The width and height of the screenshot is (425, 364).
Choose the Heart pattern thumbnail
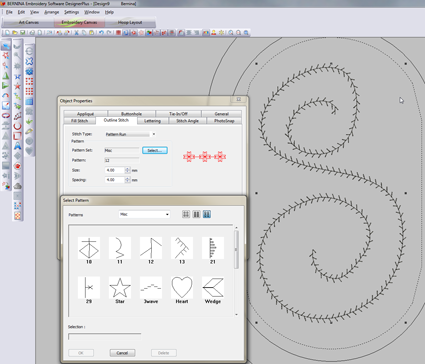pyautogui.click(x=182, y=287)
